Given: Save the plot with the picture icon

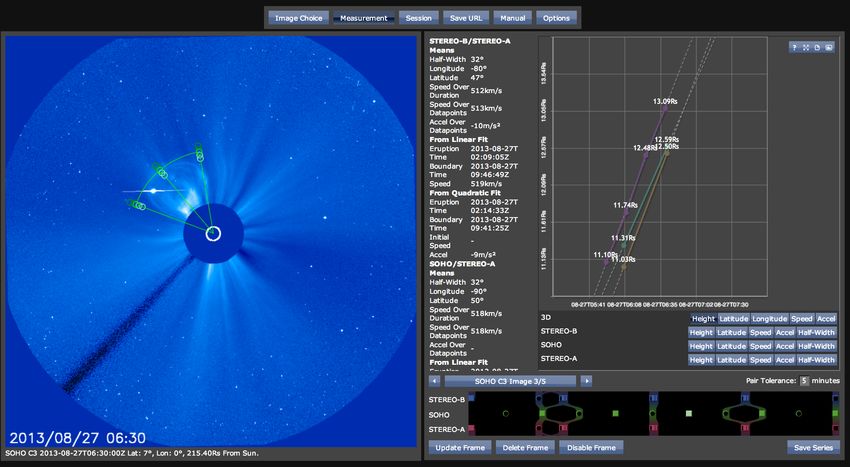Looking at the screenshot, I should tap(829, 48).
